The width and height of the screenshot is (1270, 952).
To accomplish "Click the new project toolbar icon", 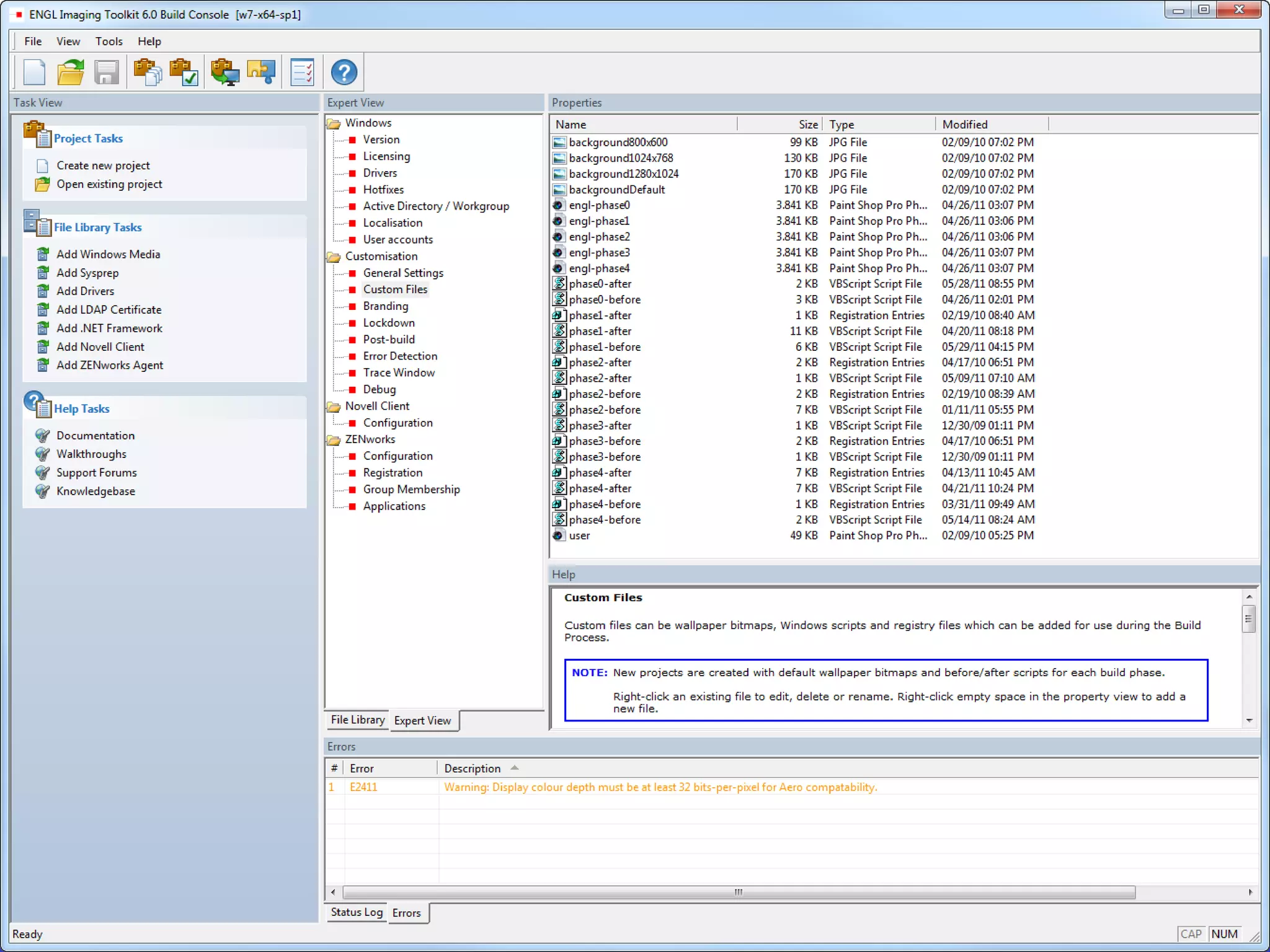I will click(x=35, y=73).
